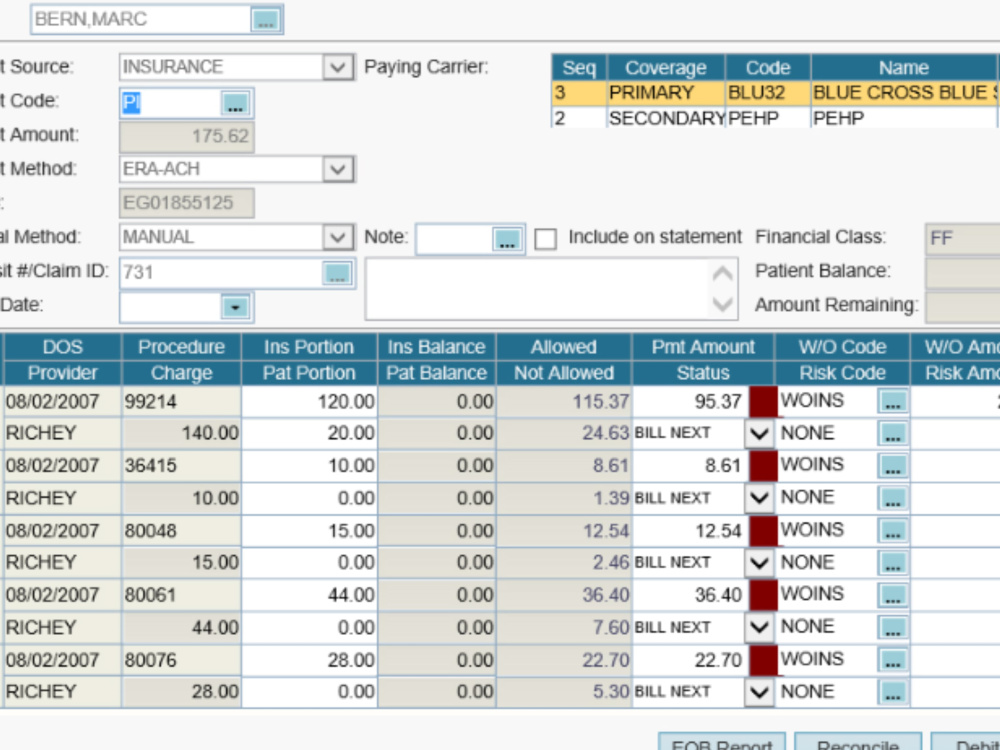This screenshot has height=750, width=1000.
Task: Select the PRIMARY BLU32 carrier row
Action: [775, 93]
